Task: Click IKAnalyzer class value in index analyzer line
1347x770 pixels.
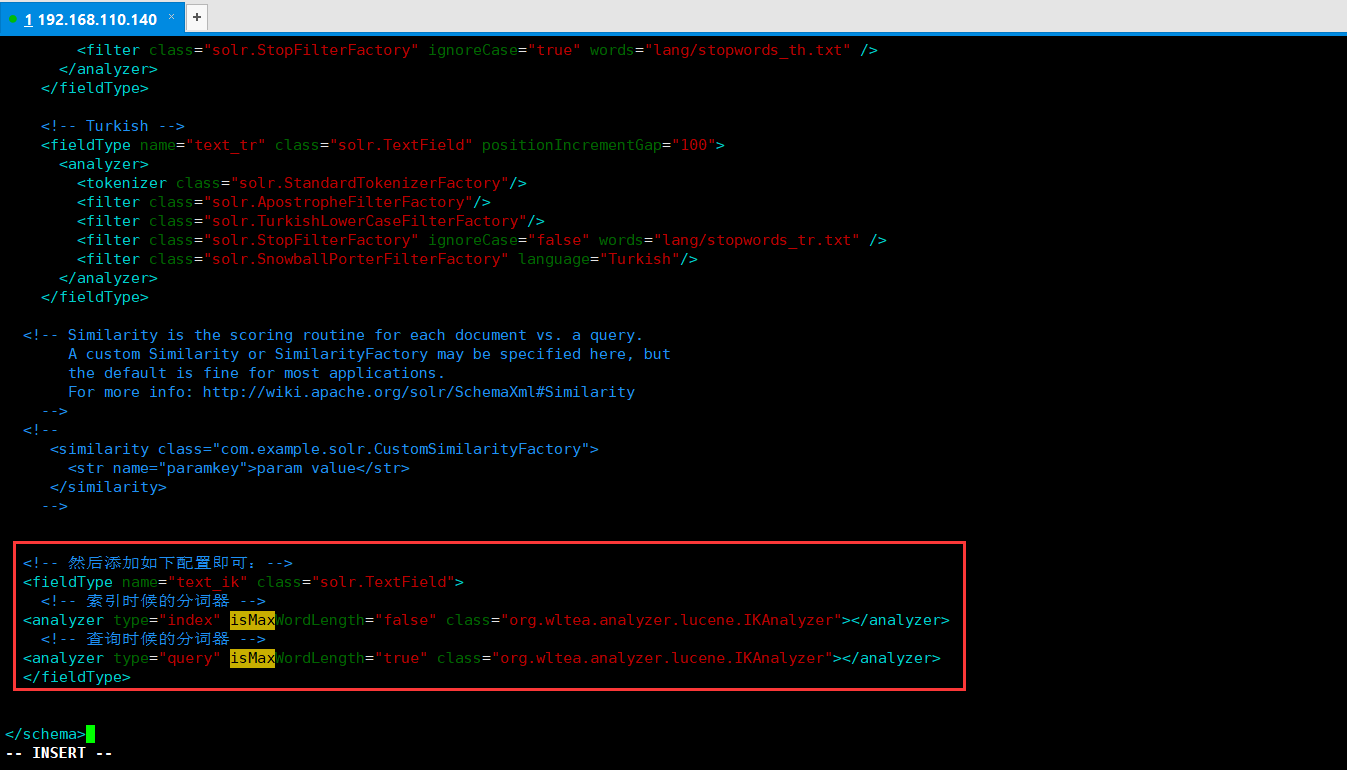Action: pos(670,620)
